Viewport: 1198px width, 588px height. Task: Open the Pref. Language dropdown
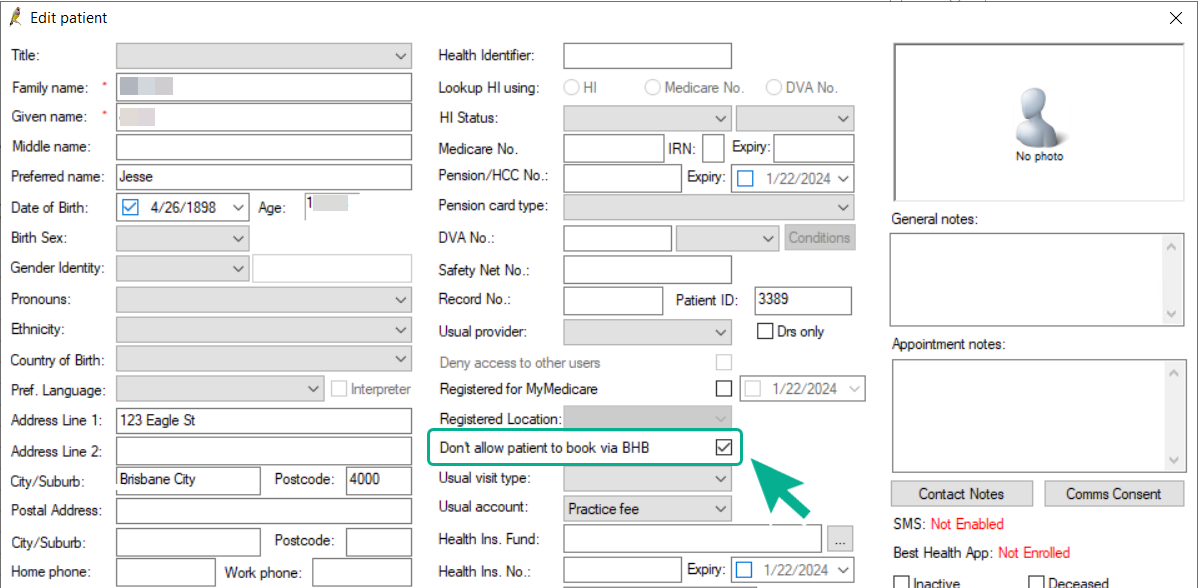(221, 389)
